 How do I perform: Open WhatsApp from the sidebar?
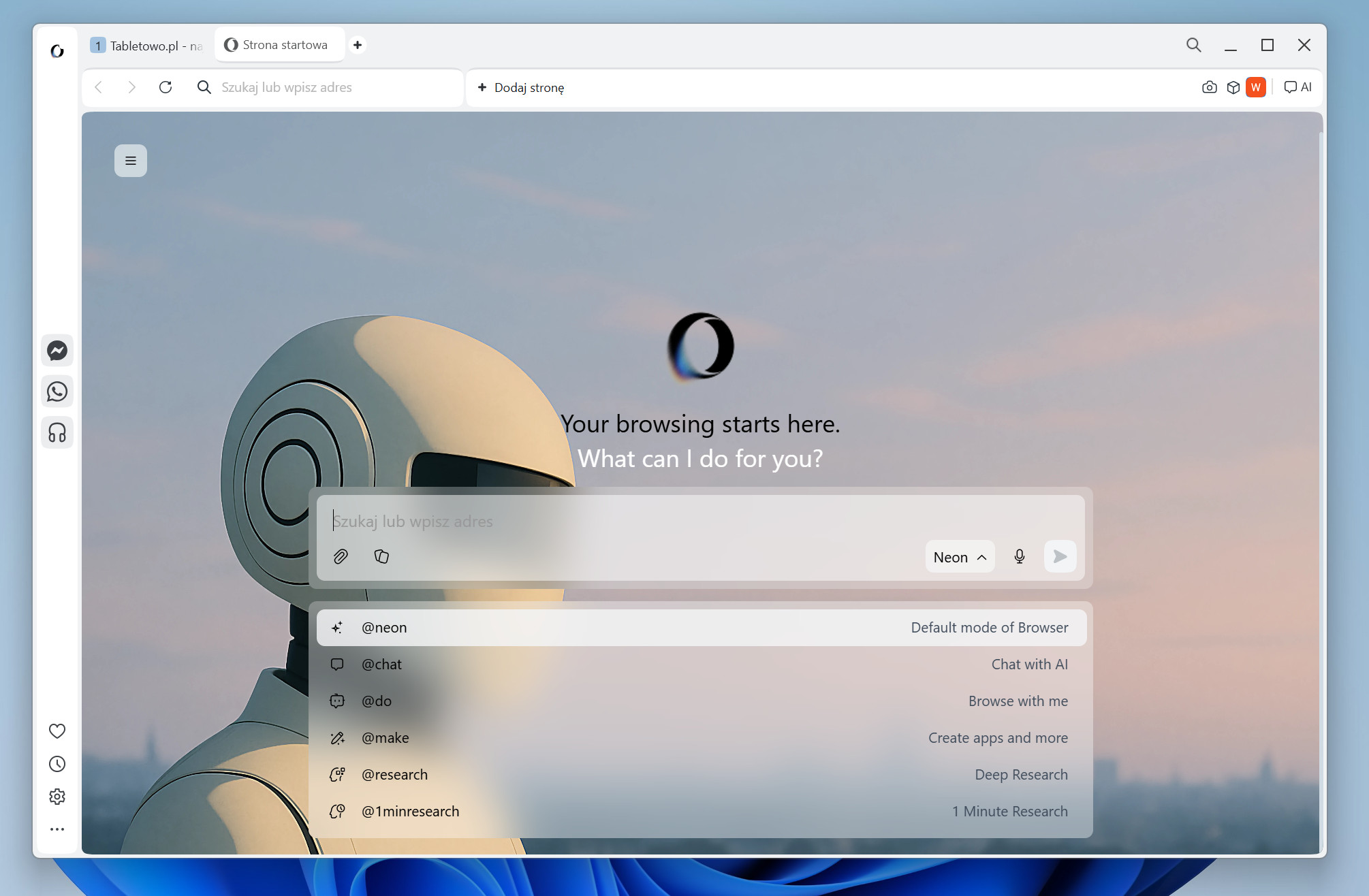pyautogui.click(x=57, y=391)
